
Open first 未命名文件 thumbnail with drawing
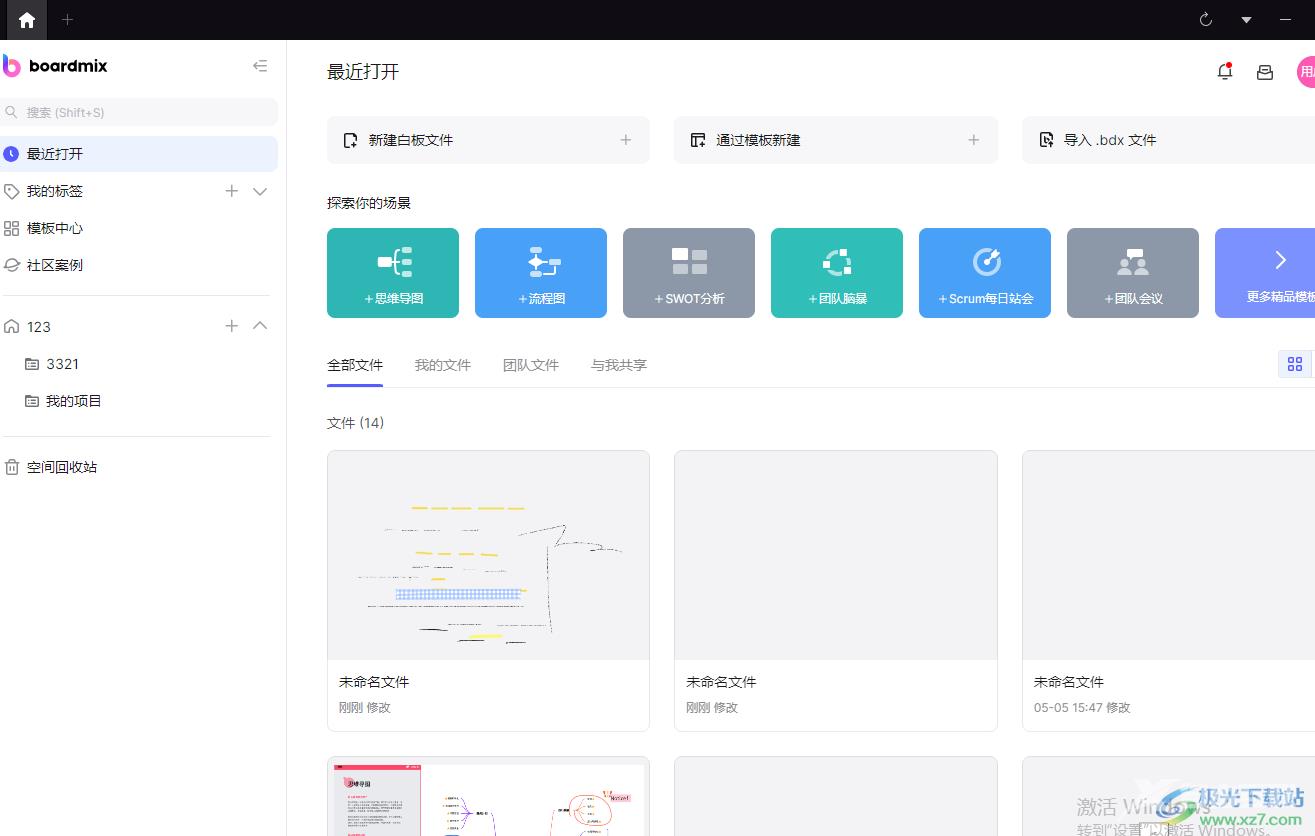pyautogui.click(x=488, y=555)
